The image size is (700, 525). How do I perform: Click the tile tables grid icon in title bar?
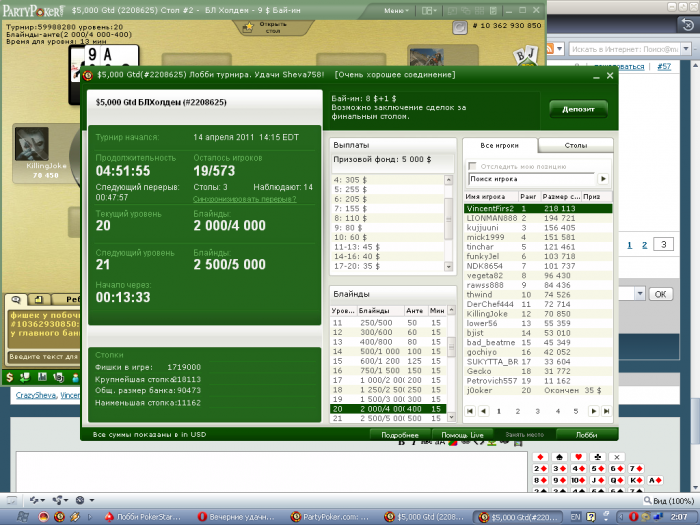[x=479, y=10]
